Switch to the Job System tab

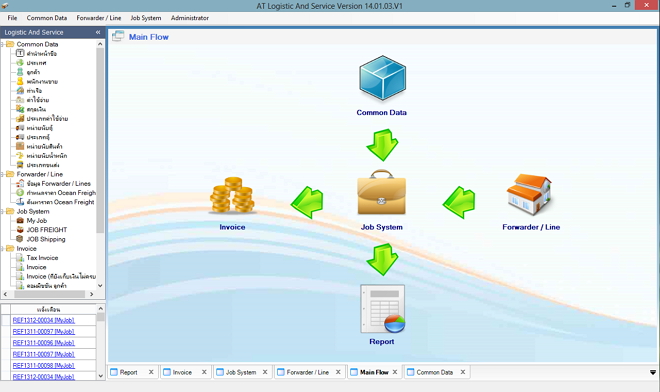pos(241,372)
